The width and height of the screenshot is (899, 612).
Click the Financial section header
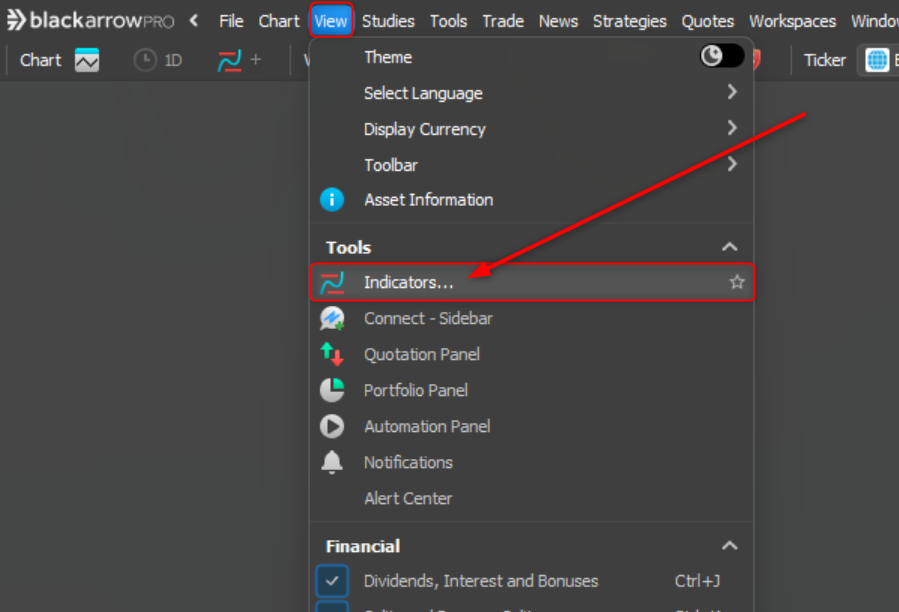363,546
